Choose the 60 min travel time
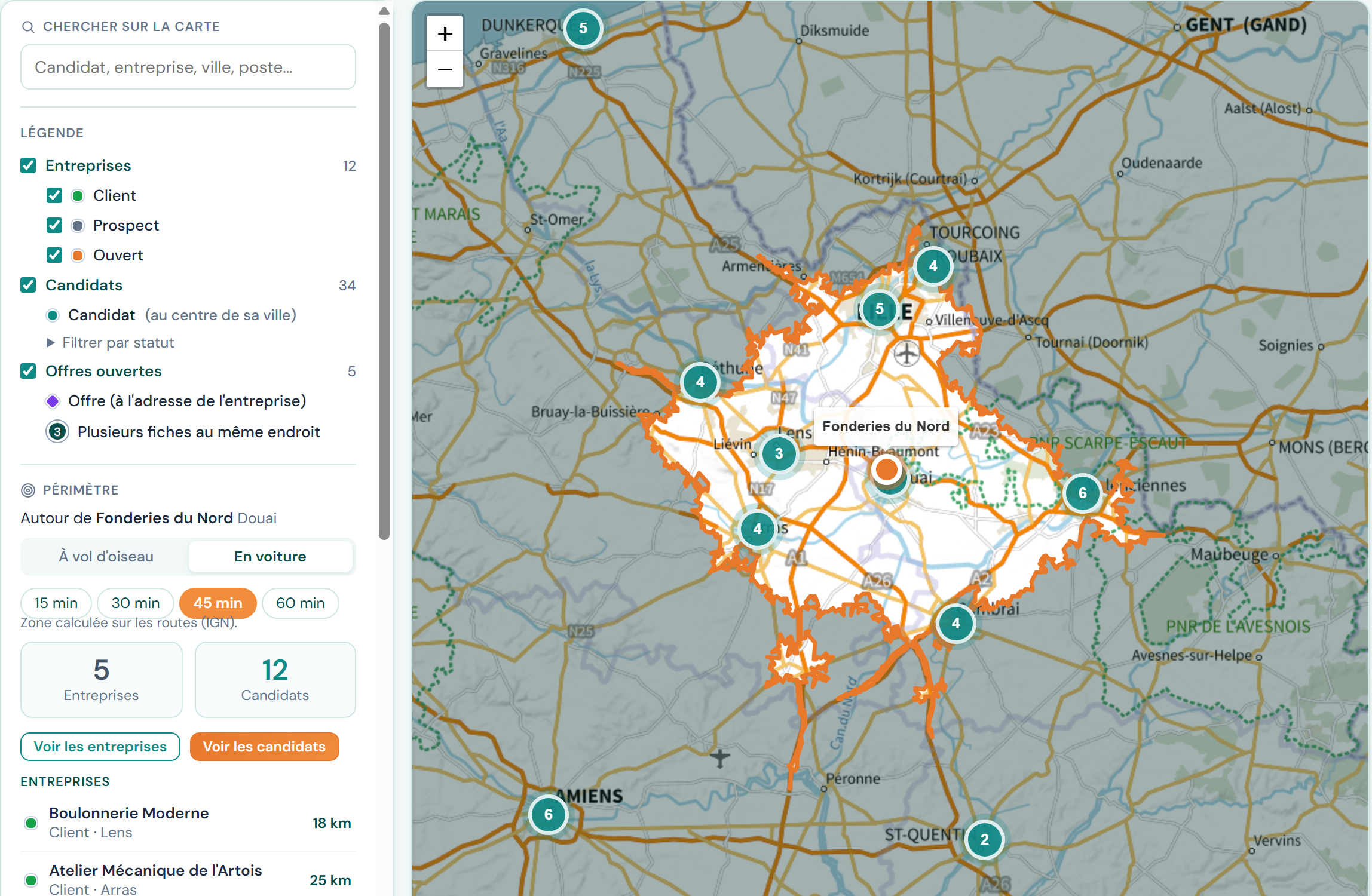This screenshot has height=896, width=1372. (301, 603)
